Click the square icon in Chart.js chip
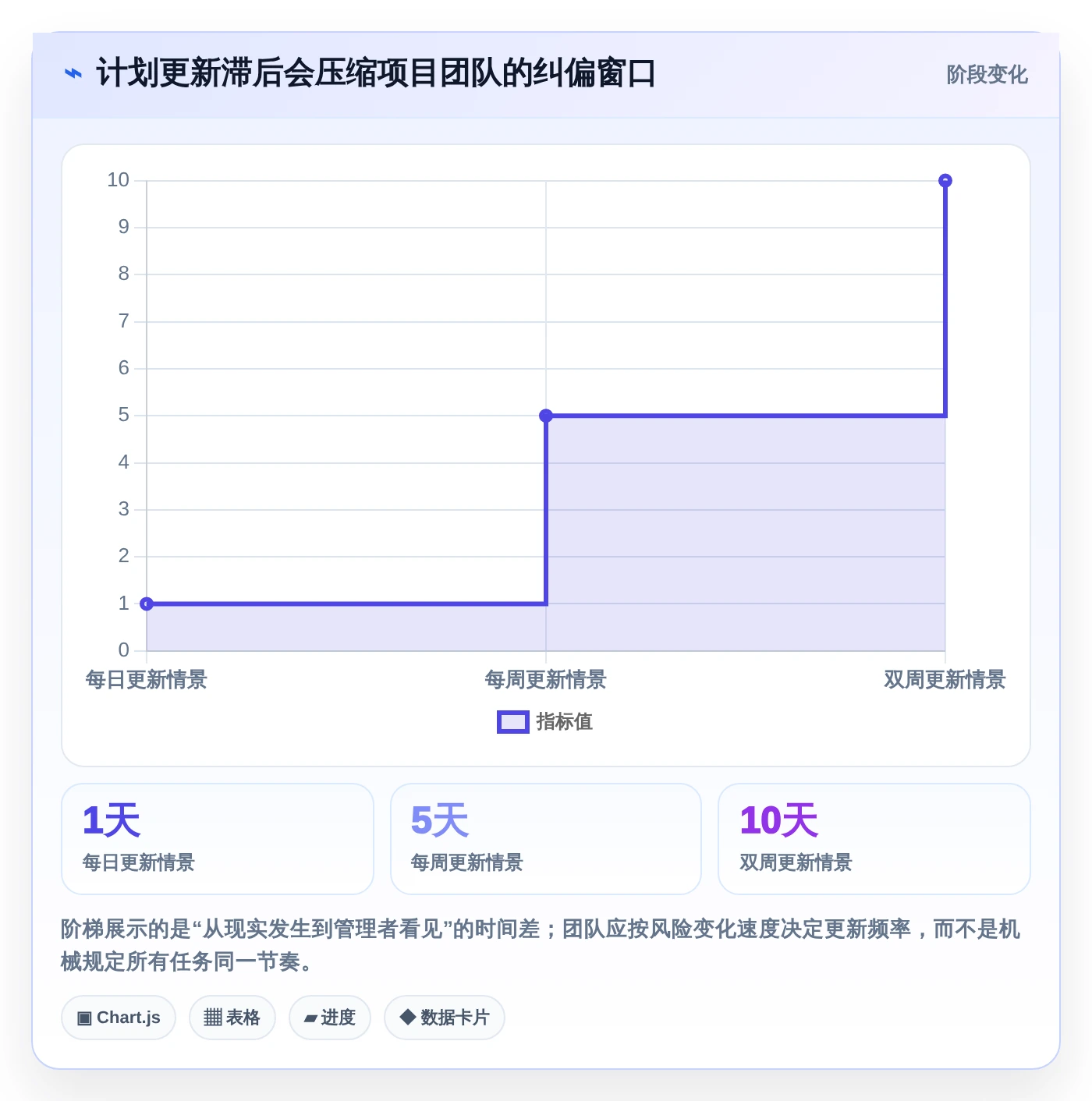Screen dimensions: 1092x1101 coord(84,1018)
